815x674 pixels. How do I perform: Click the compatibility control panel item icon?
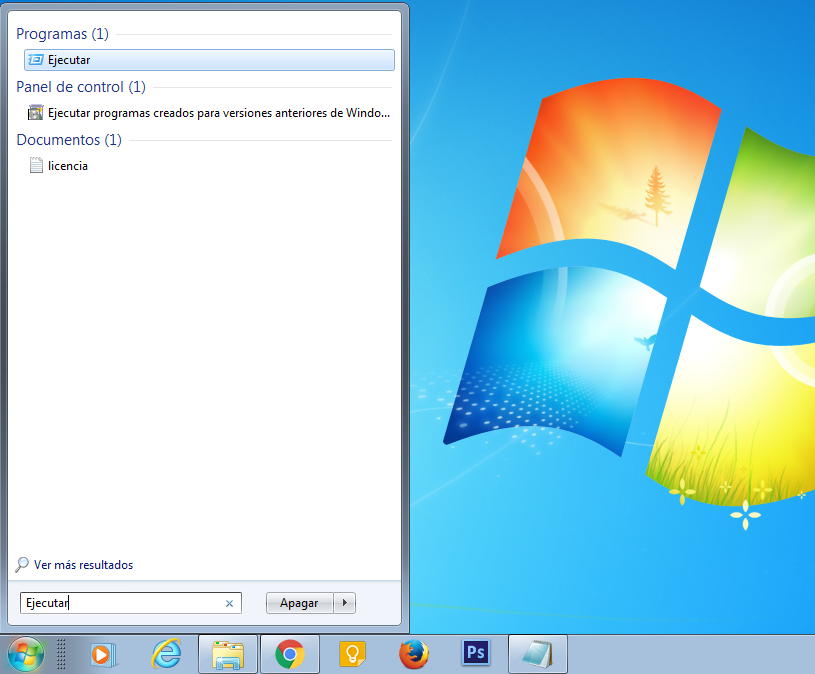click(x=35, y=113)
